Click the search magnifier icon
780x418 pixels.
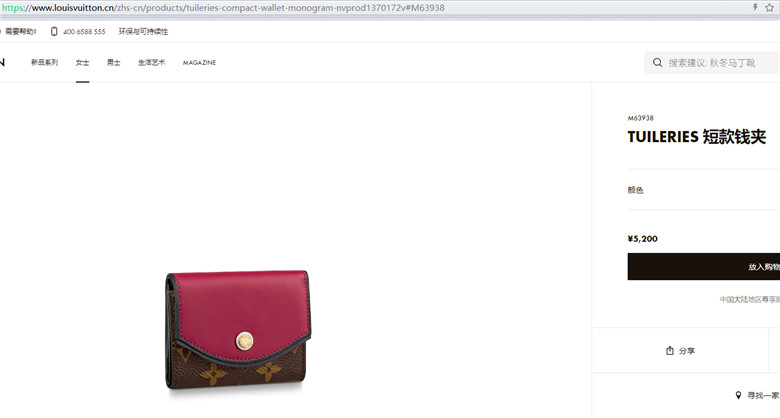pyautogui.click(x=657, y=63)
